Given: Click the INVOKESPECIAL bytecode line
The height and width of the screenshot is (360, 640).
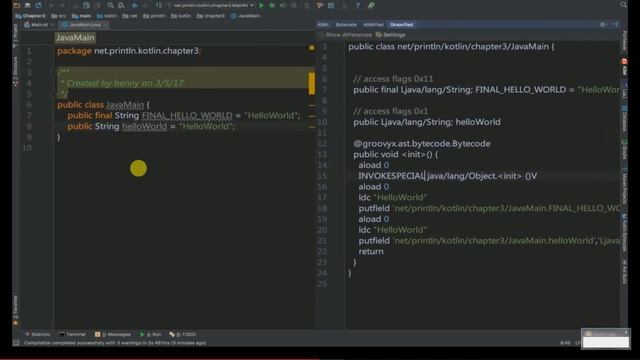Looking at the screenshot, I should coord(448,176).
